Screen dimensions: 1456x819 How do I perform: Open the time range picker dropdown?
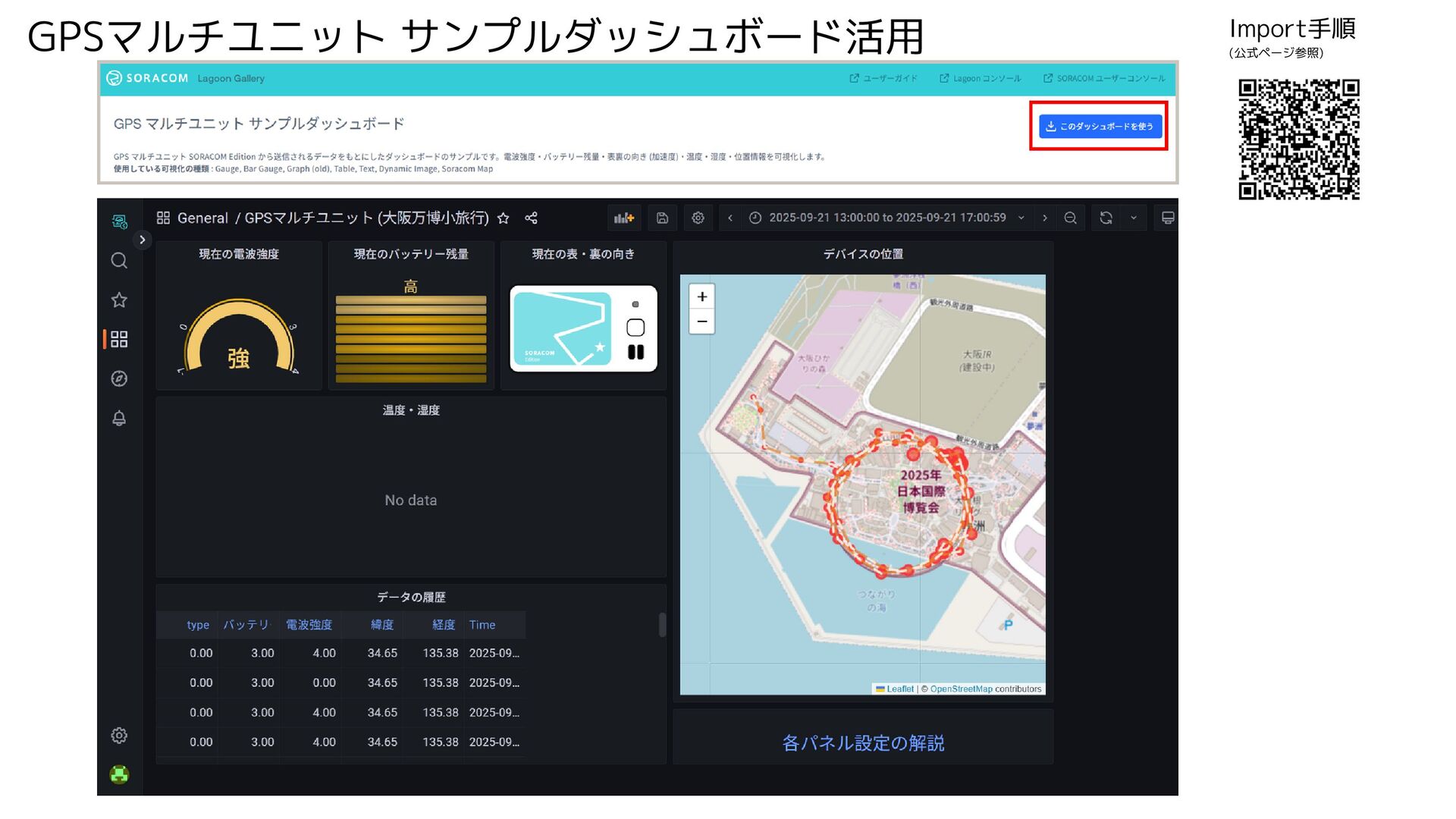887,218
